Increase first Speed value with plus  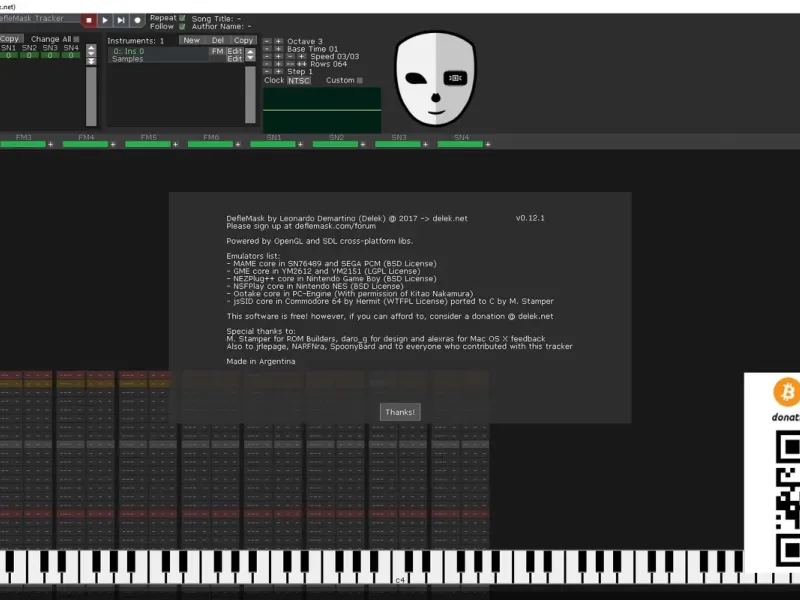pos(279,57)
